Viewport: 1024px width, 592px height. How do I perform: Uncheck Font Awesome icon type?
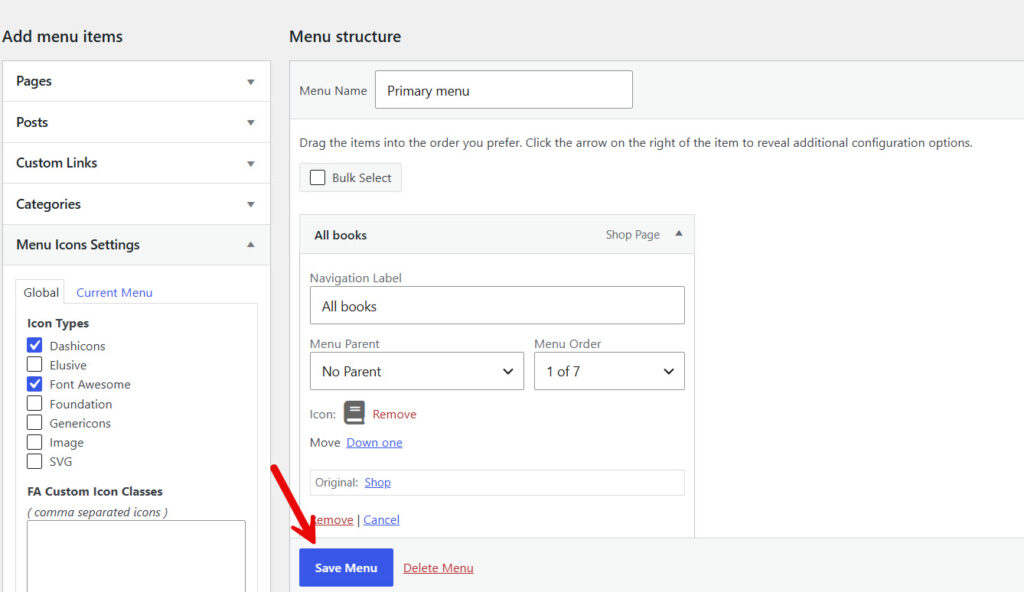[35, 384]
